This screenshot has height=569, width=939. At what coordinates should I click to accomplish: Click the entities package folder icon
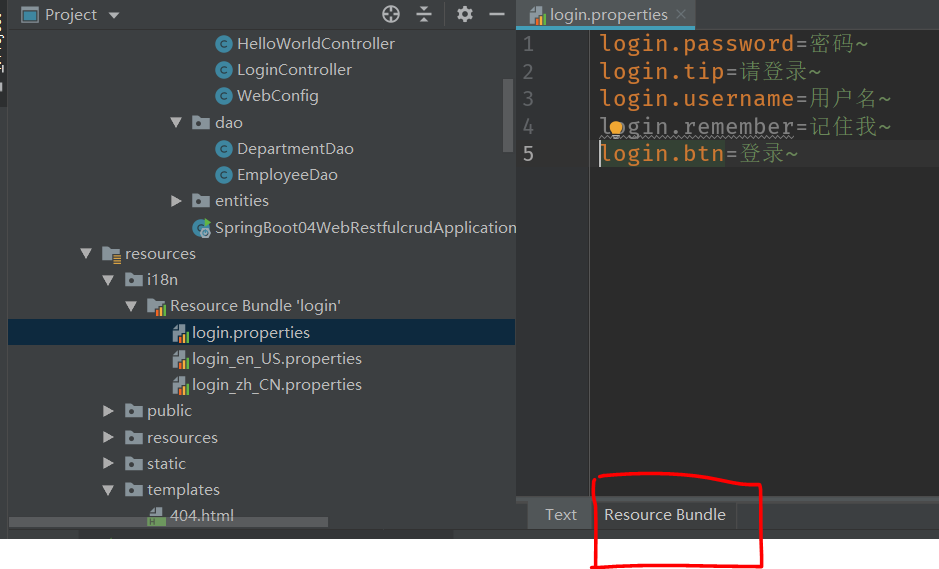pos(201,201)
